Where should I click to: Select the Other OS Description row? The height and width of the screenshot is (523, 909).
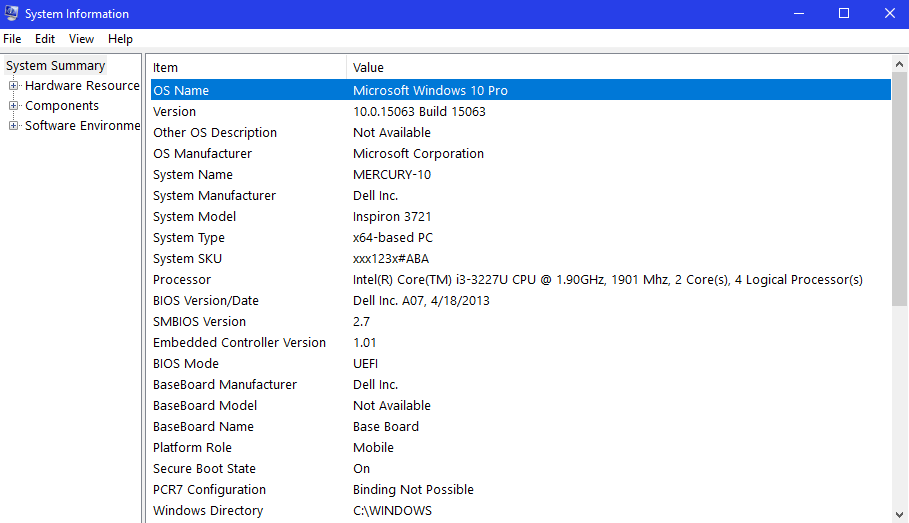(521, 132)
